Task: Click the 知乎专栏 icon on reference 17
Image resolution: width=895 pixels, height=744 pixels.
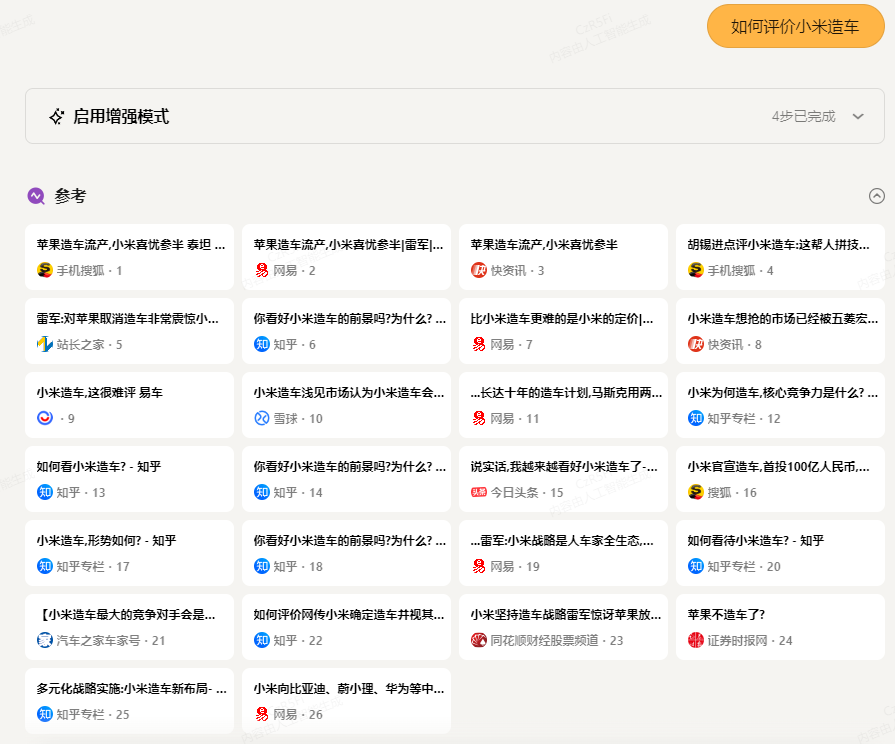Action: coord(45,566)
